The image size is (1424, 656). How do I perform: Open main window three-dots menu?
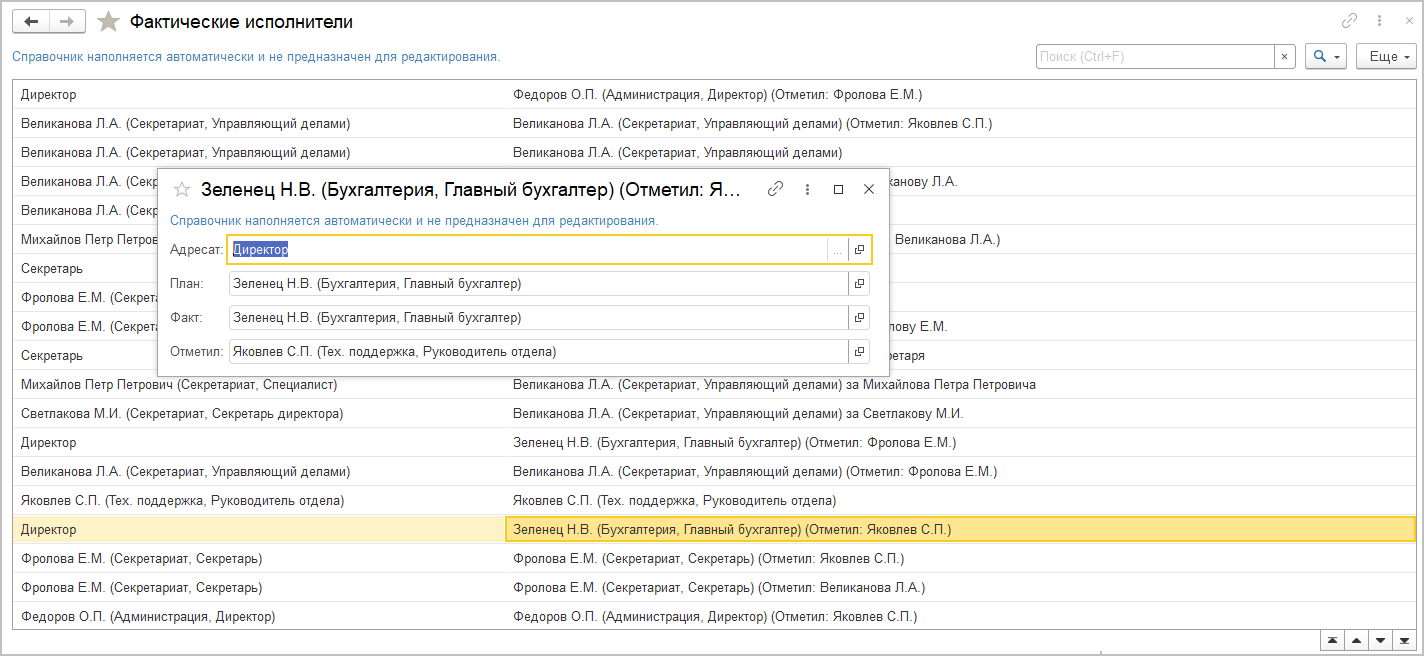coord(1380,21)
